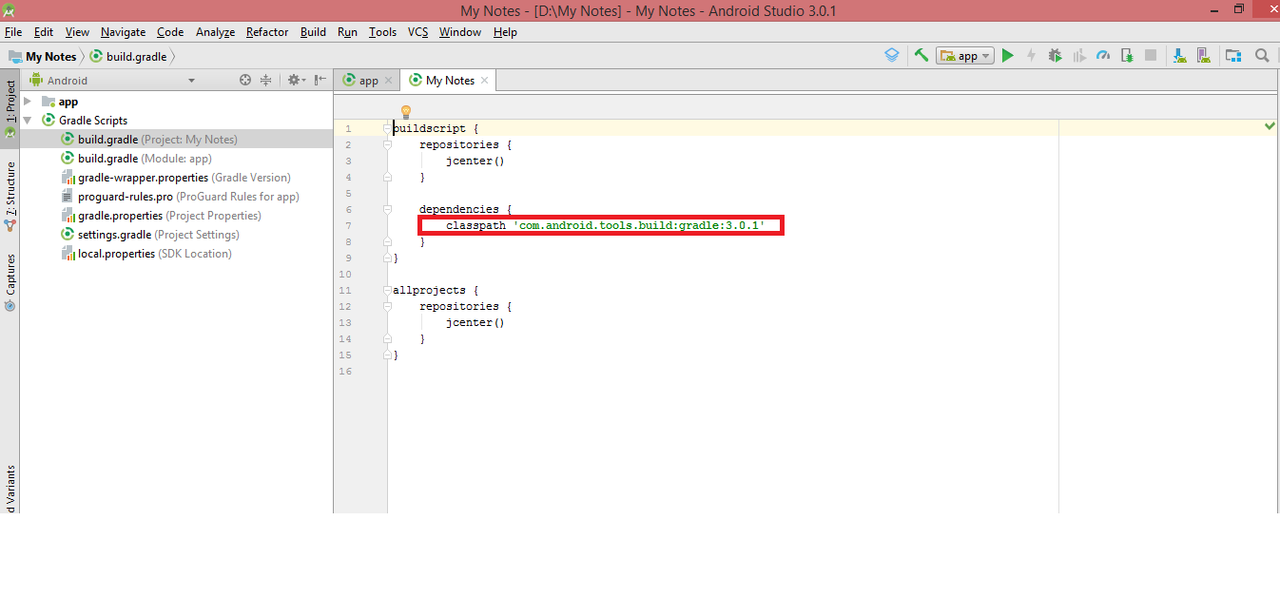Run the app with green play button

click(1008, 56)
